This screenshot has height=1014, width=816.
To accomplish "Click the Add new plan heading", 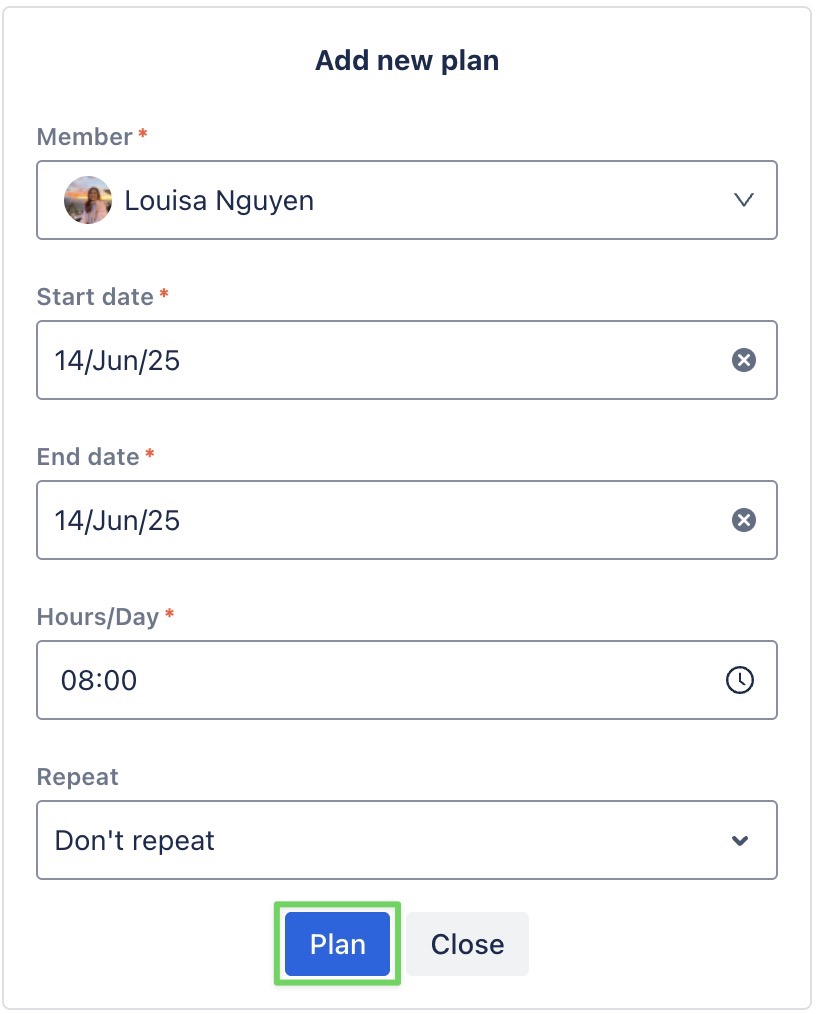I will (407, 60).
